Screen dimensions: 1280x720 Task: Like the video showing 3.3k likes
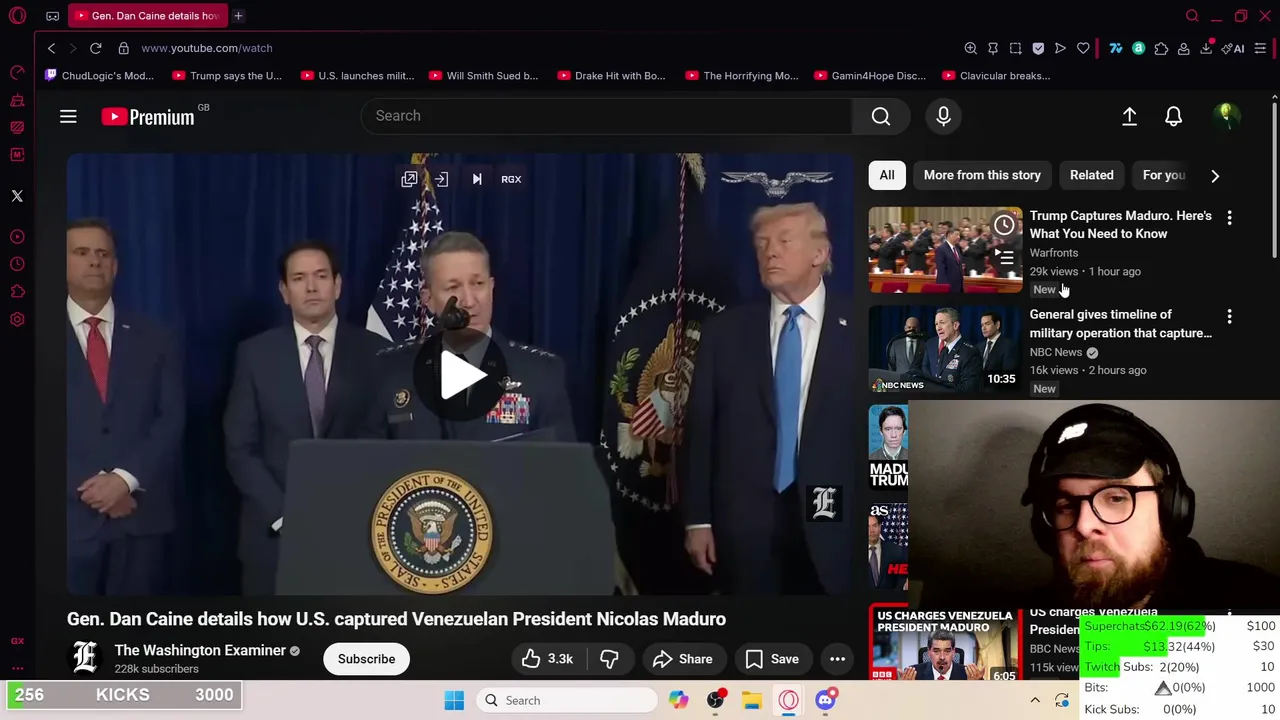click(547, 659)
